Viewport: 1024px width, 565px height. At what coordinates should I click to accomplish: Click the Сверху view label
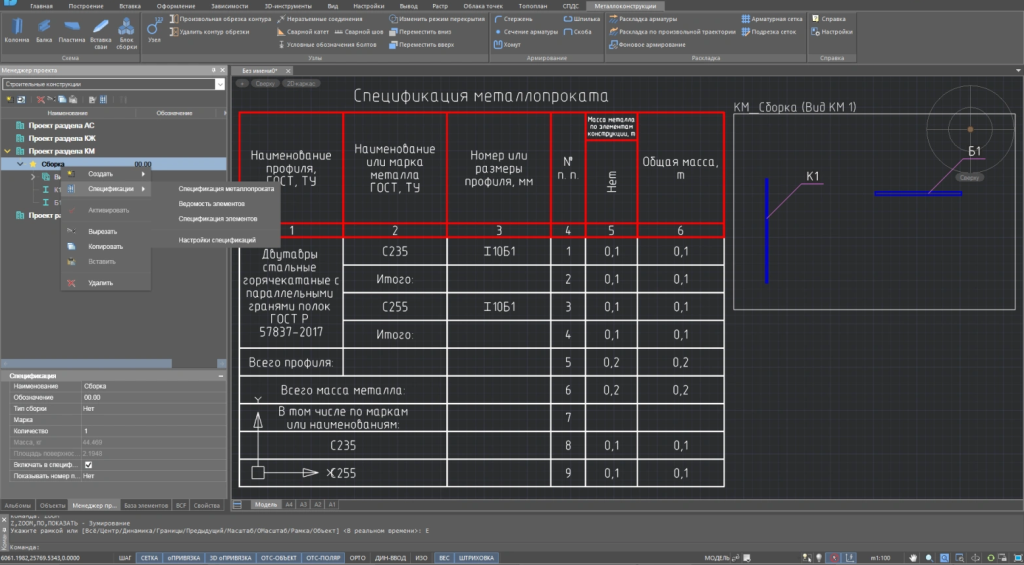[265, 84]
